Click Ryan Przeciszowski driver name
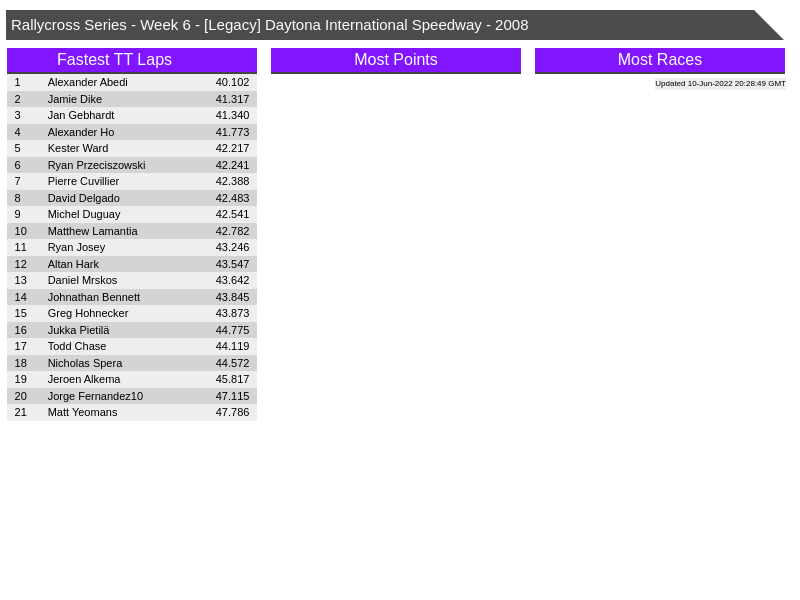Screen dimensions: 800x600 [96, 165]
